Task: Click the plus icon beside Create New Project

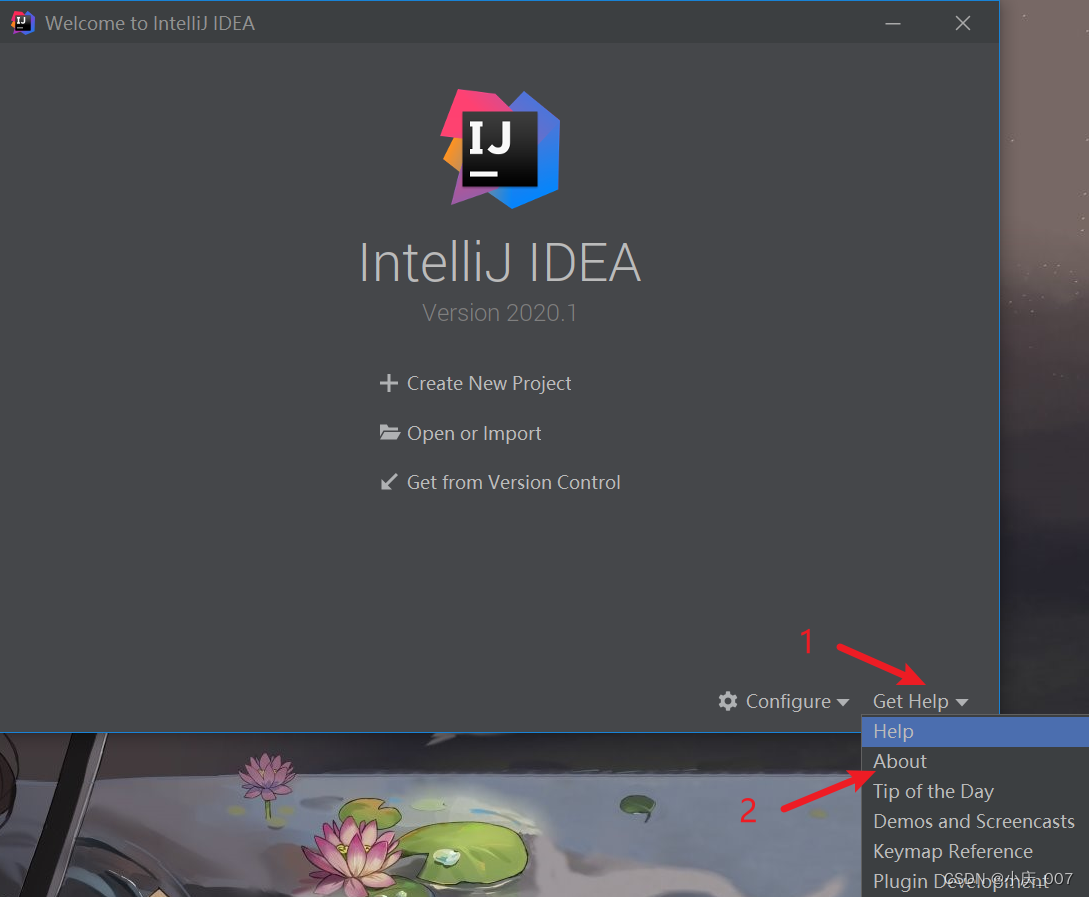Action: [x=389, y=383]
